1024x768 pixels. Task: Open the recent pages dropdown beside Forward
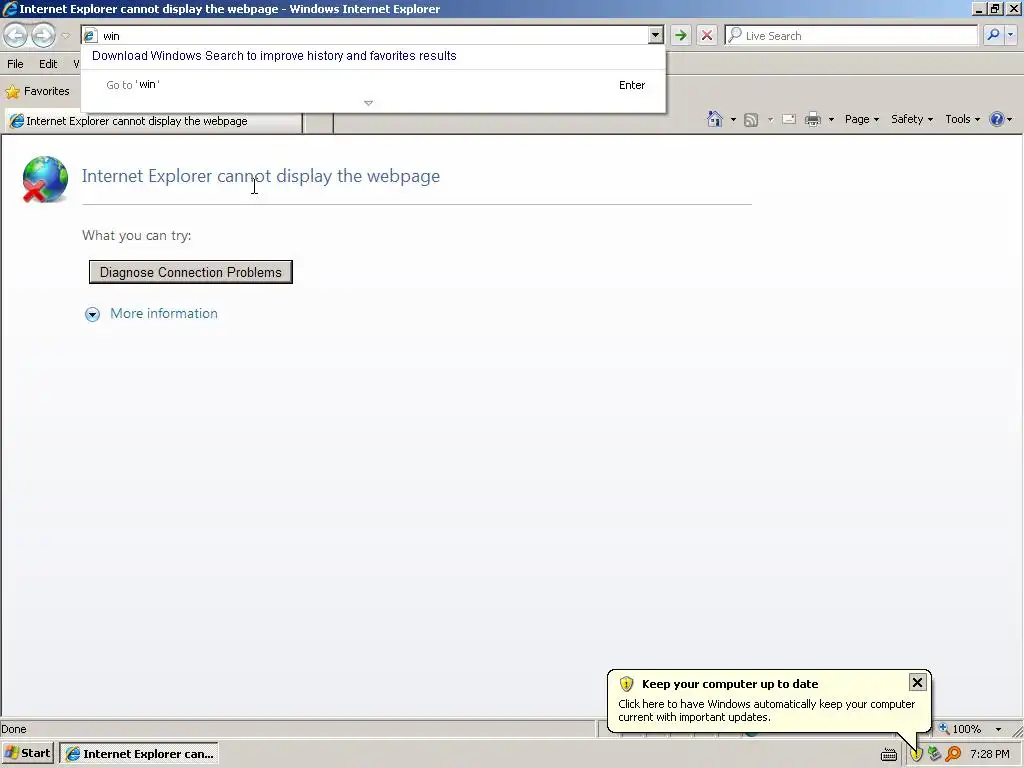point(65,36)
